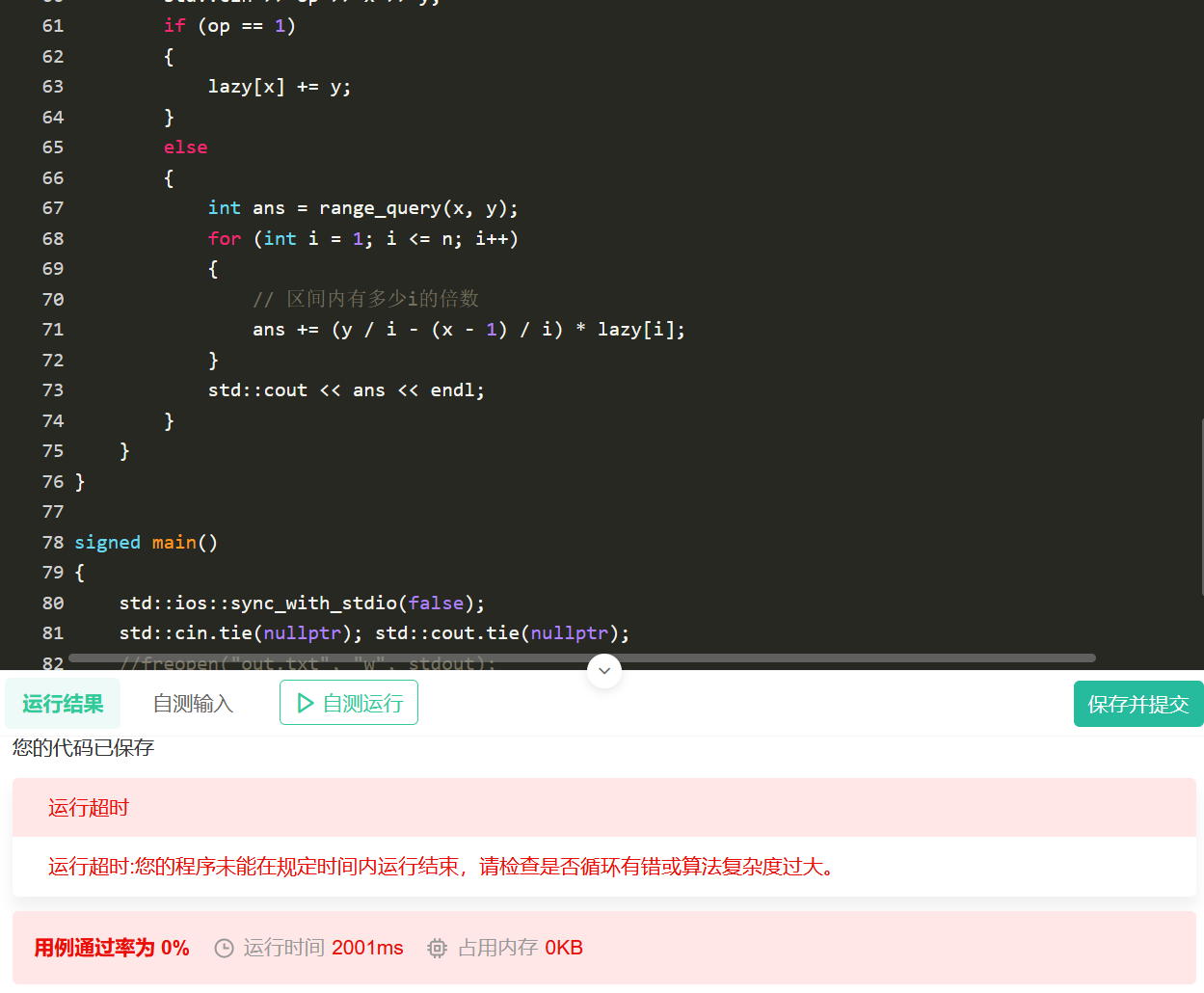This screenshot has width=1204, height=993.
Task: Click the line 'ans += (y / i - (x - 1) / i) * lazy[i];'
Action: (x=469, y=330)
